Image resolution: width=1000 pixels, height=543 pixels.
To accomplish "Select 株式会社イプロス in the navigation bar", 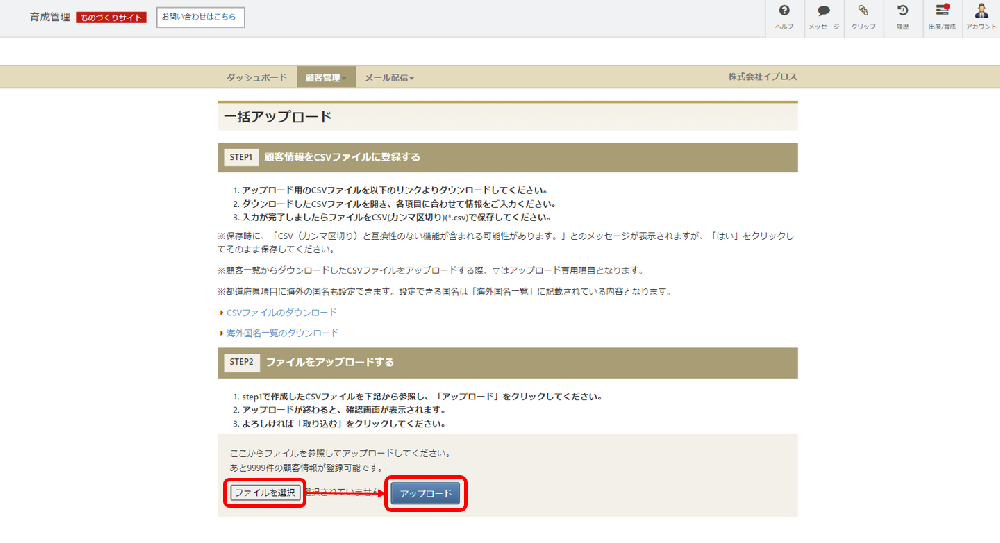I will (762, 77).
